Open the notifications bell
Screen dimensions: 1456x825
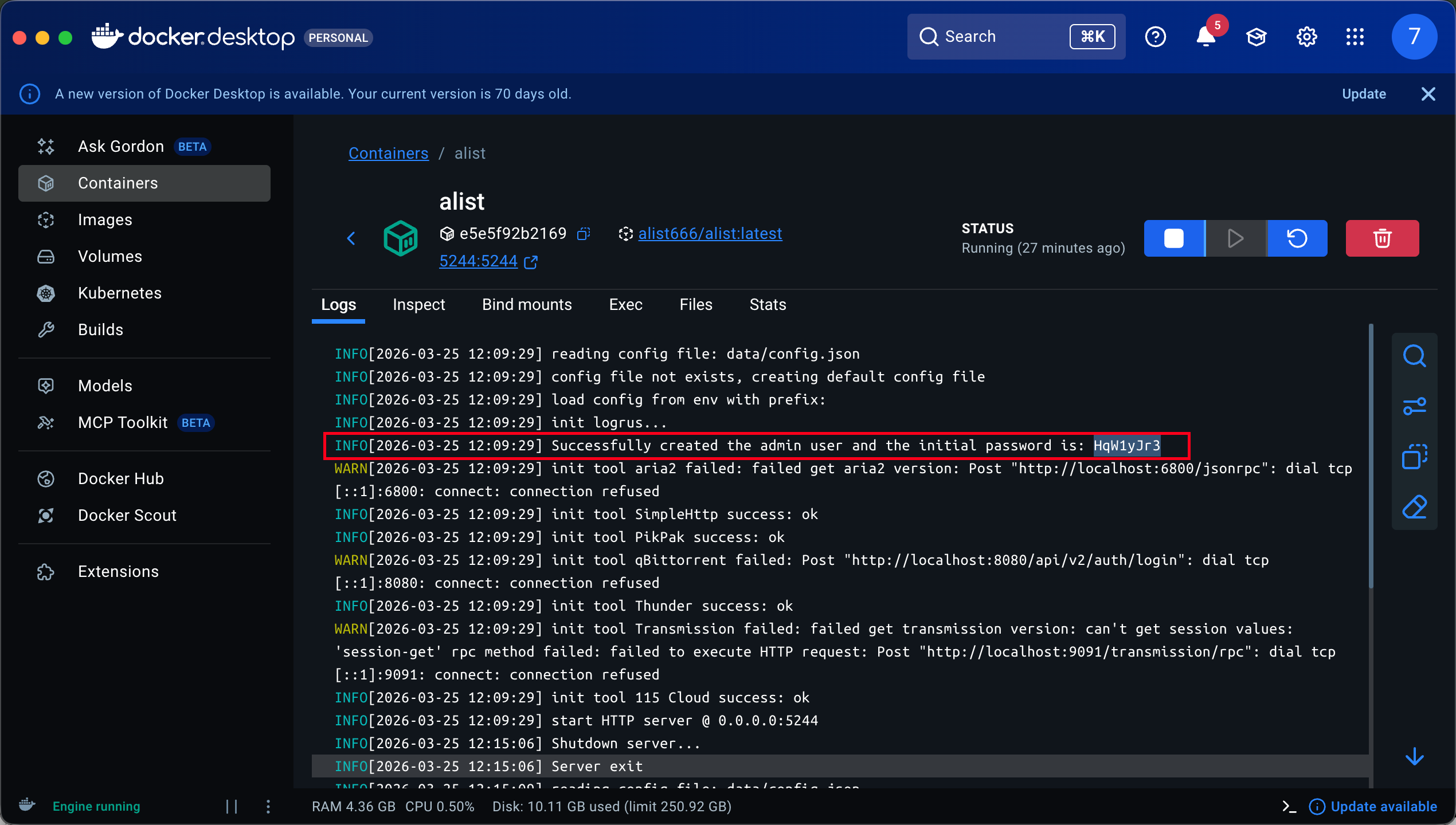click(x=1205, y=37)
